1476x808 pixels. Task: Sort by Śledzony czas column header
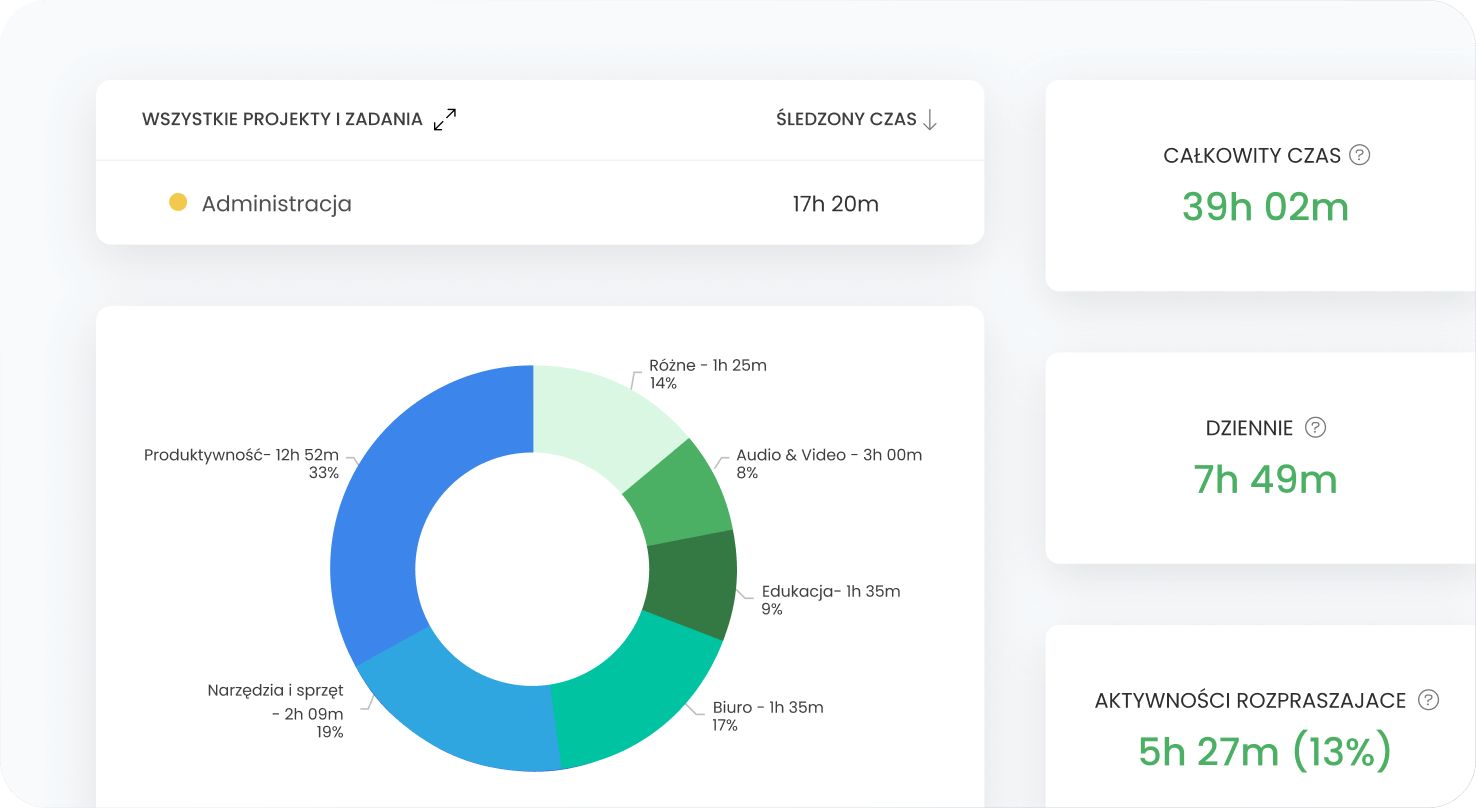(x=846, y=119)
